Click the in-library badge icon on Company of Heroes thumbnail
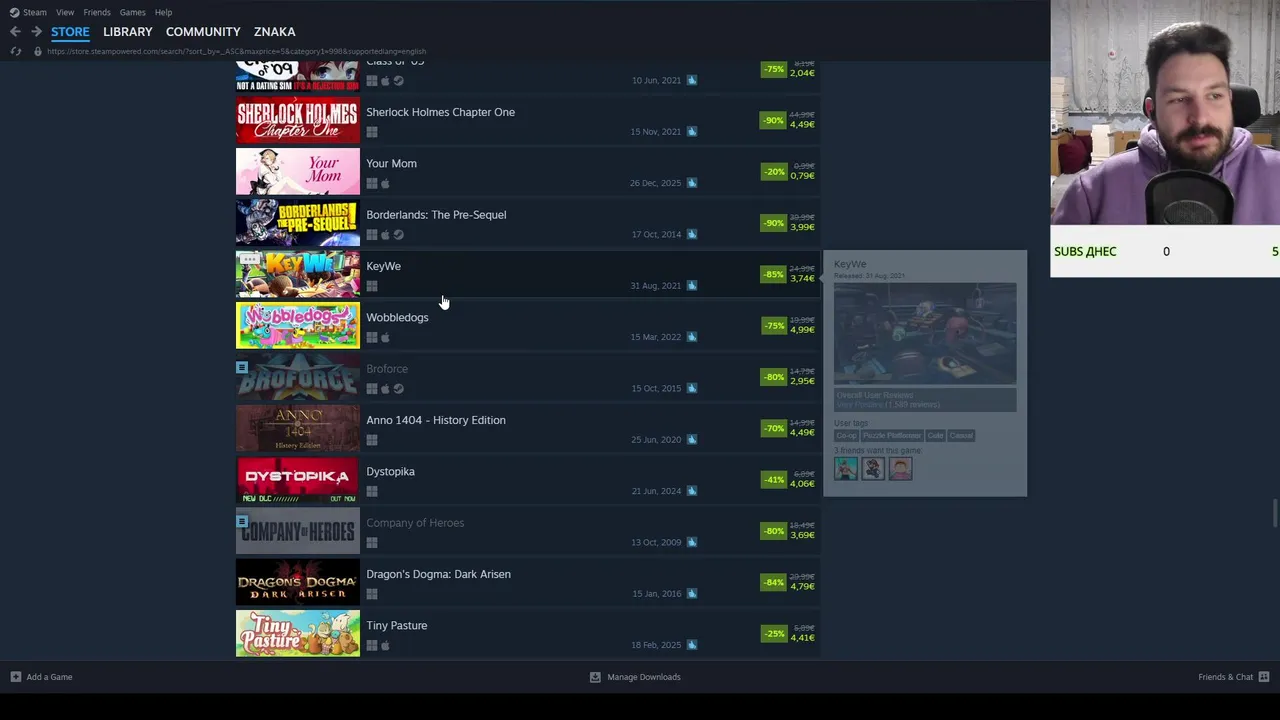The height and width of the screenshot is (720, 1280). 242,521
